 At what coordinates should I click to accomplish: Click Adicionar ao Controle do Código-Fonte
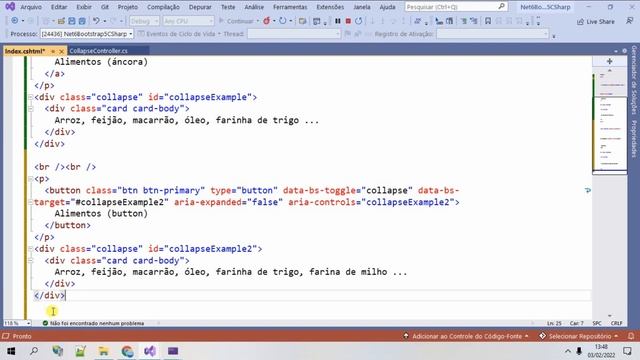point(466,336)
